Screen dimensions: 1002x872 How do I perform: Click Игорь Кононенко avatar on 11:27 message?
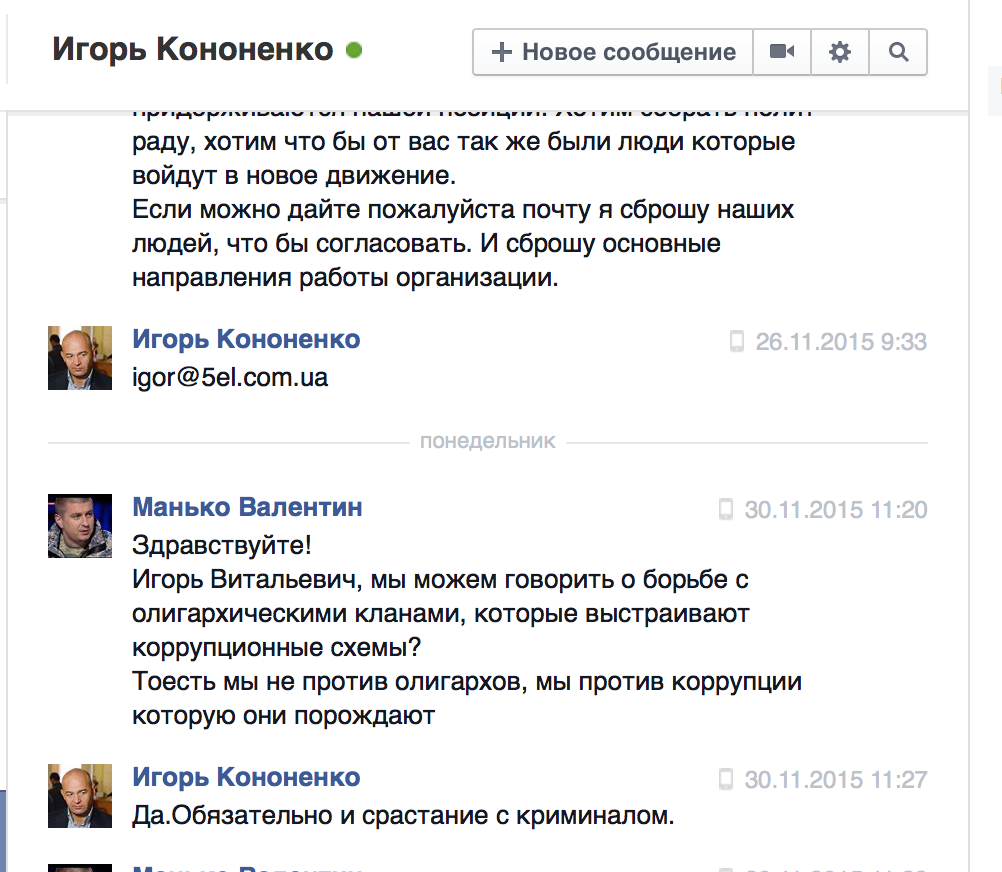click(80, 795)
